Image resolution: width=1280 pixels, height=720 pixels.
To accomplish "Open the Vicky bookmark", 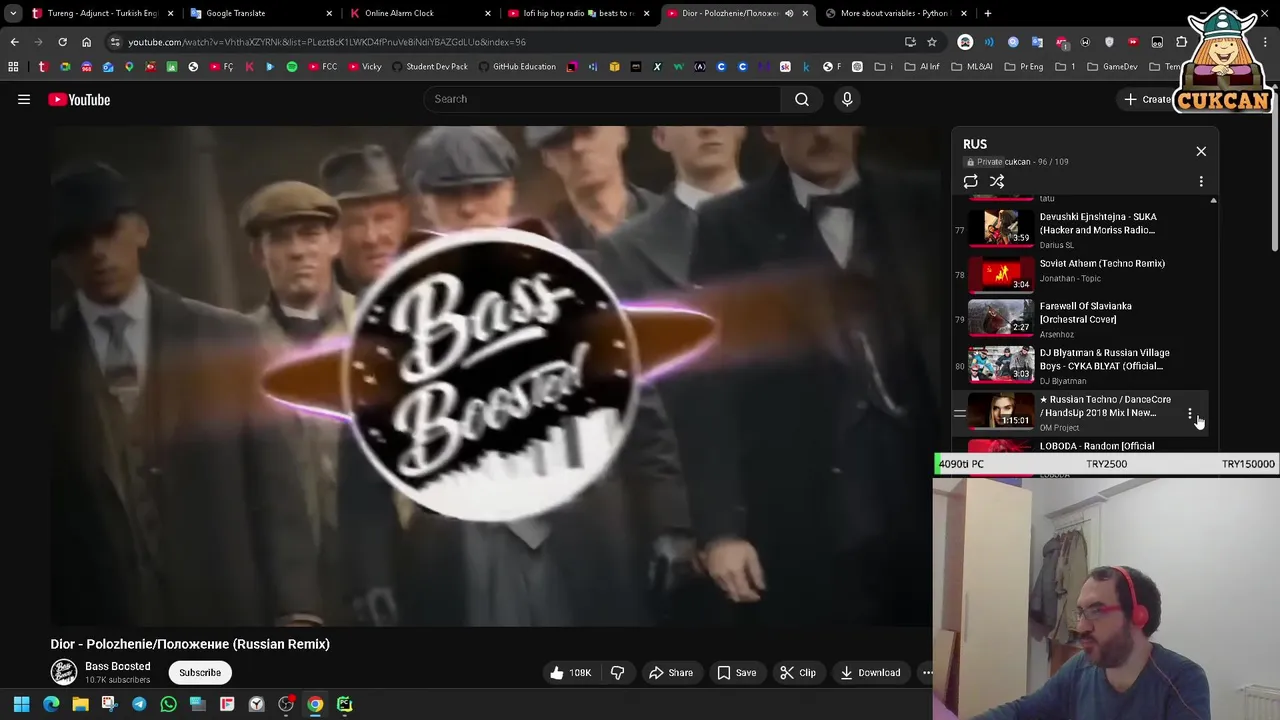I will (x=365, y=67).
